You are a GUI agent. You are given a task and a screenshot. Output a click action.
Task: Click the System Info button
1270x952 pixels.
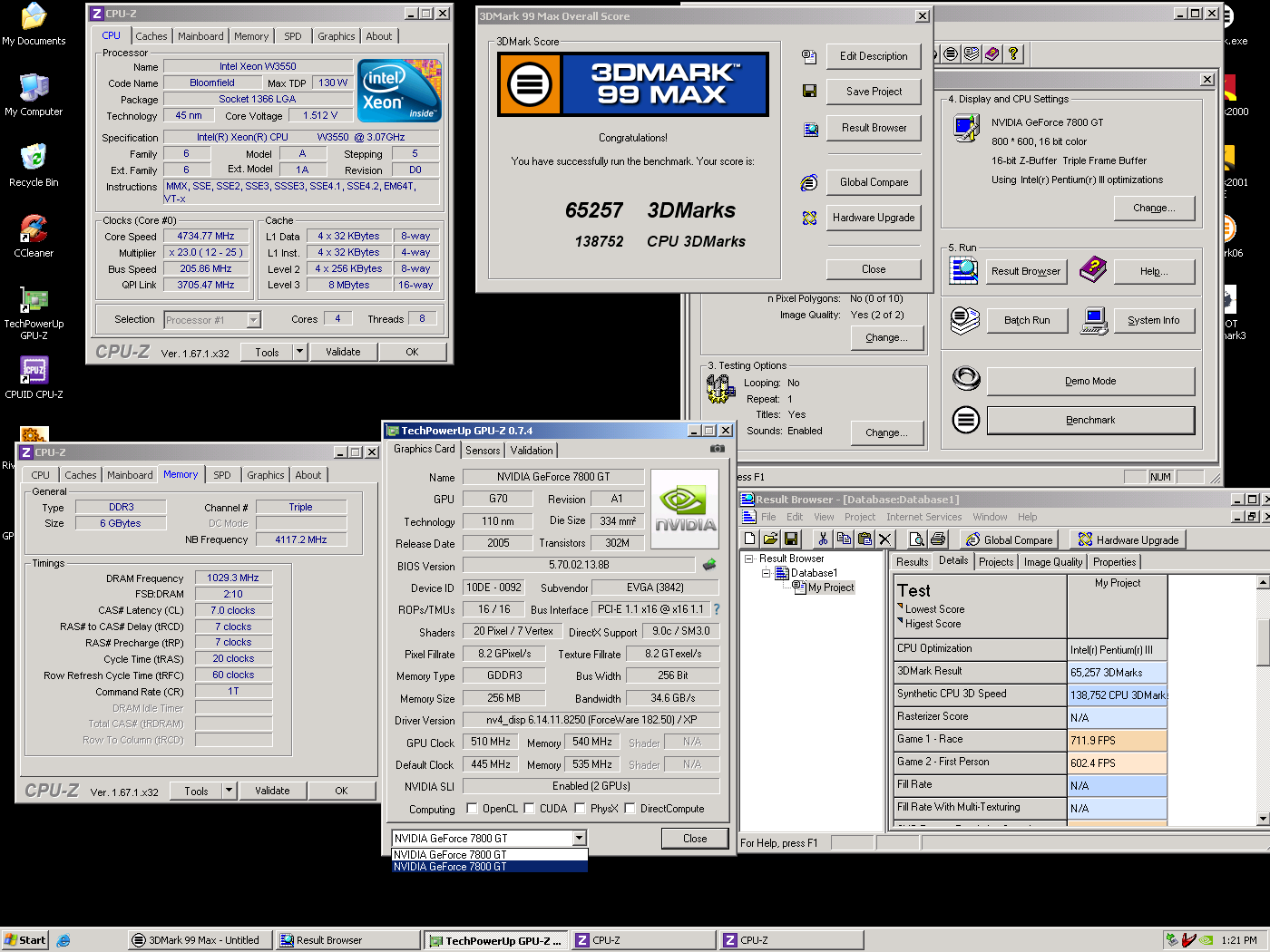tap(1153, 320)
